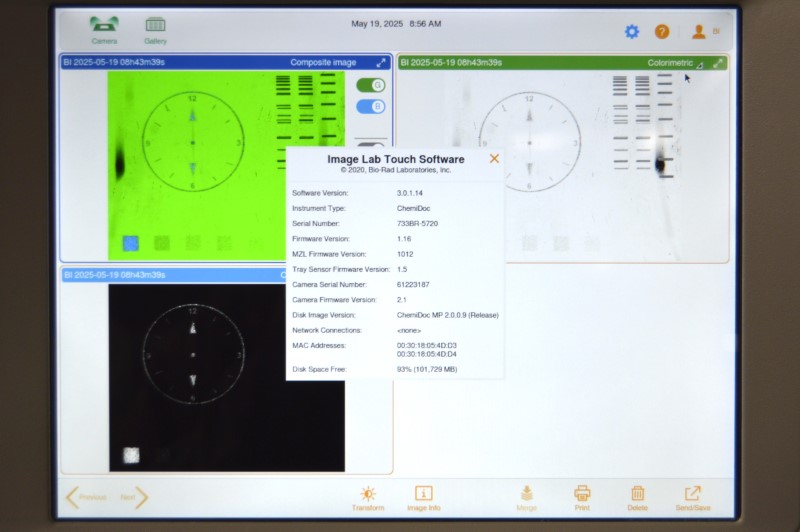Toggle the green G channel switch

[x=370, y=85]
